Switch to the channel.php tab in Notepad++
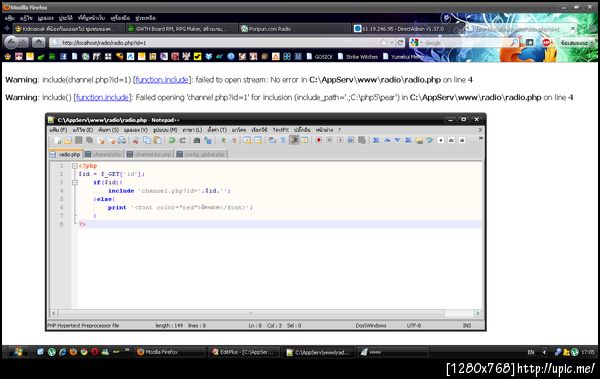Viewport: 600px width, 379px height. (x=103, y=154)
